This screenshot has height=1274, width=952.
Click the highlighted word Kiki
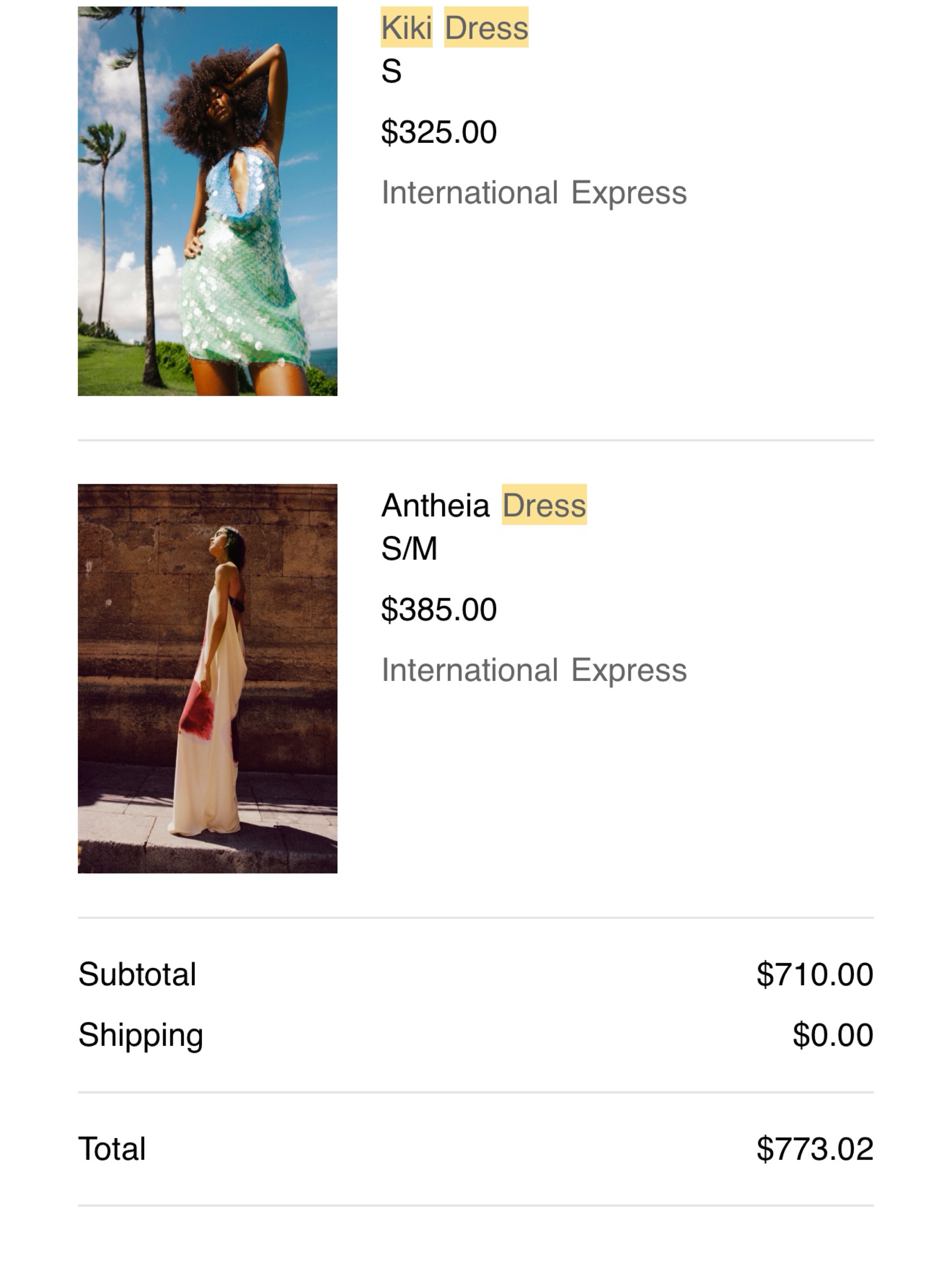pos(406,27)
